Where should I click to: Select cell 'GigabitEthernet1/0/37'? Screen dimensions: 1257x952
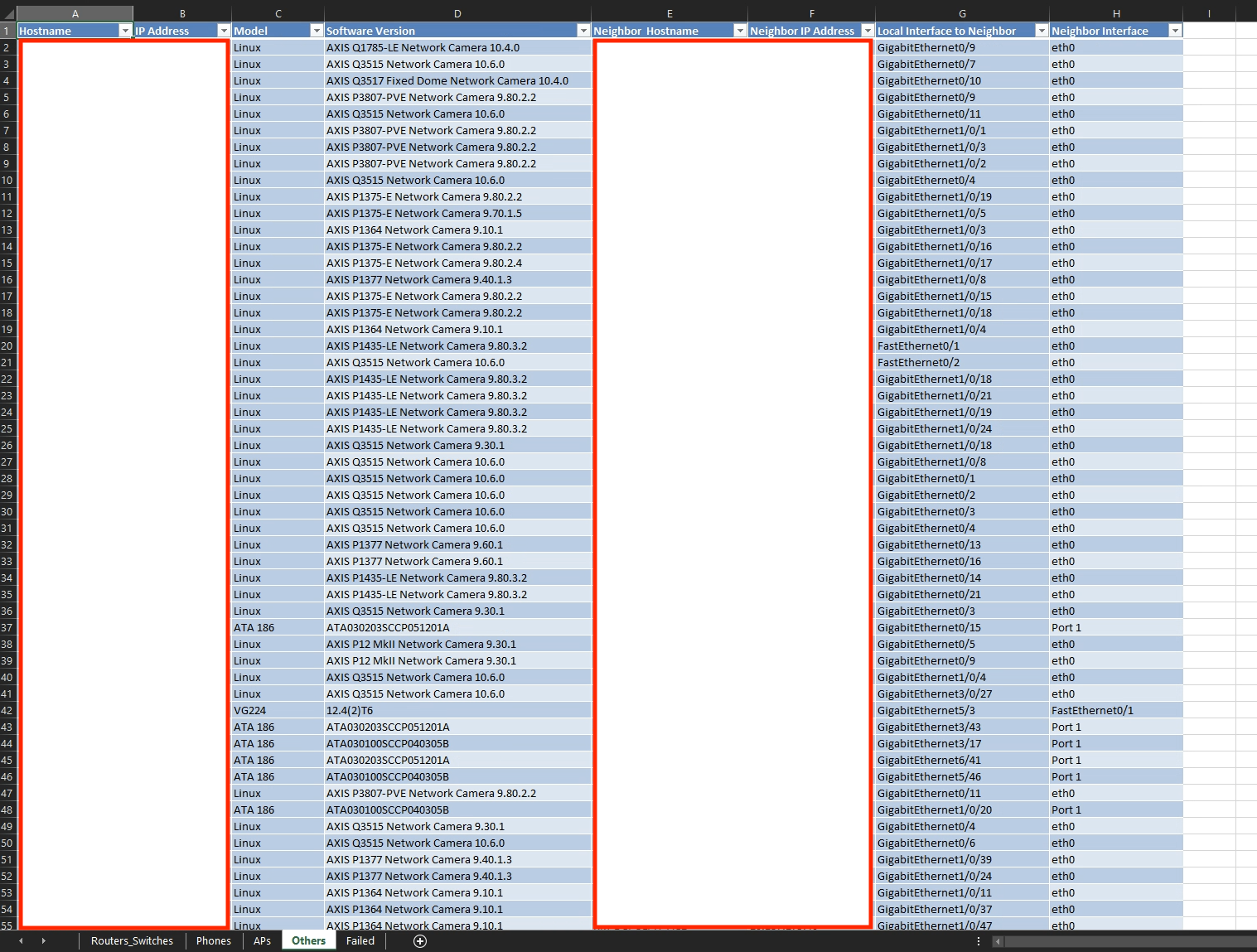[x=962, y=909]
